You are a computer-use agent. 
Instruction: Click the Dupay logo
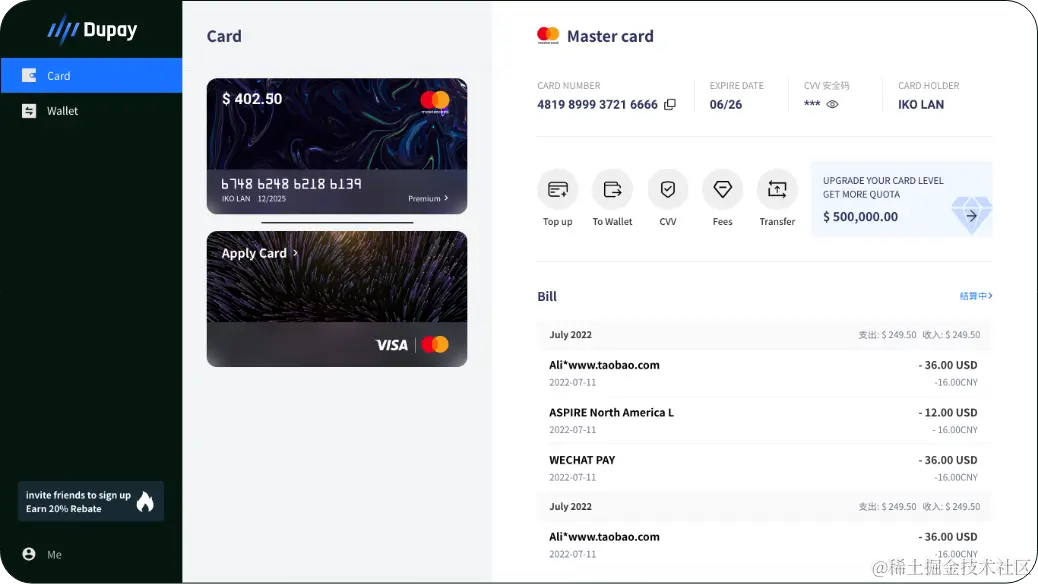click(x=92, y=30)
